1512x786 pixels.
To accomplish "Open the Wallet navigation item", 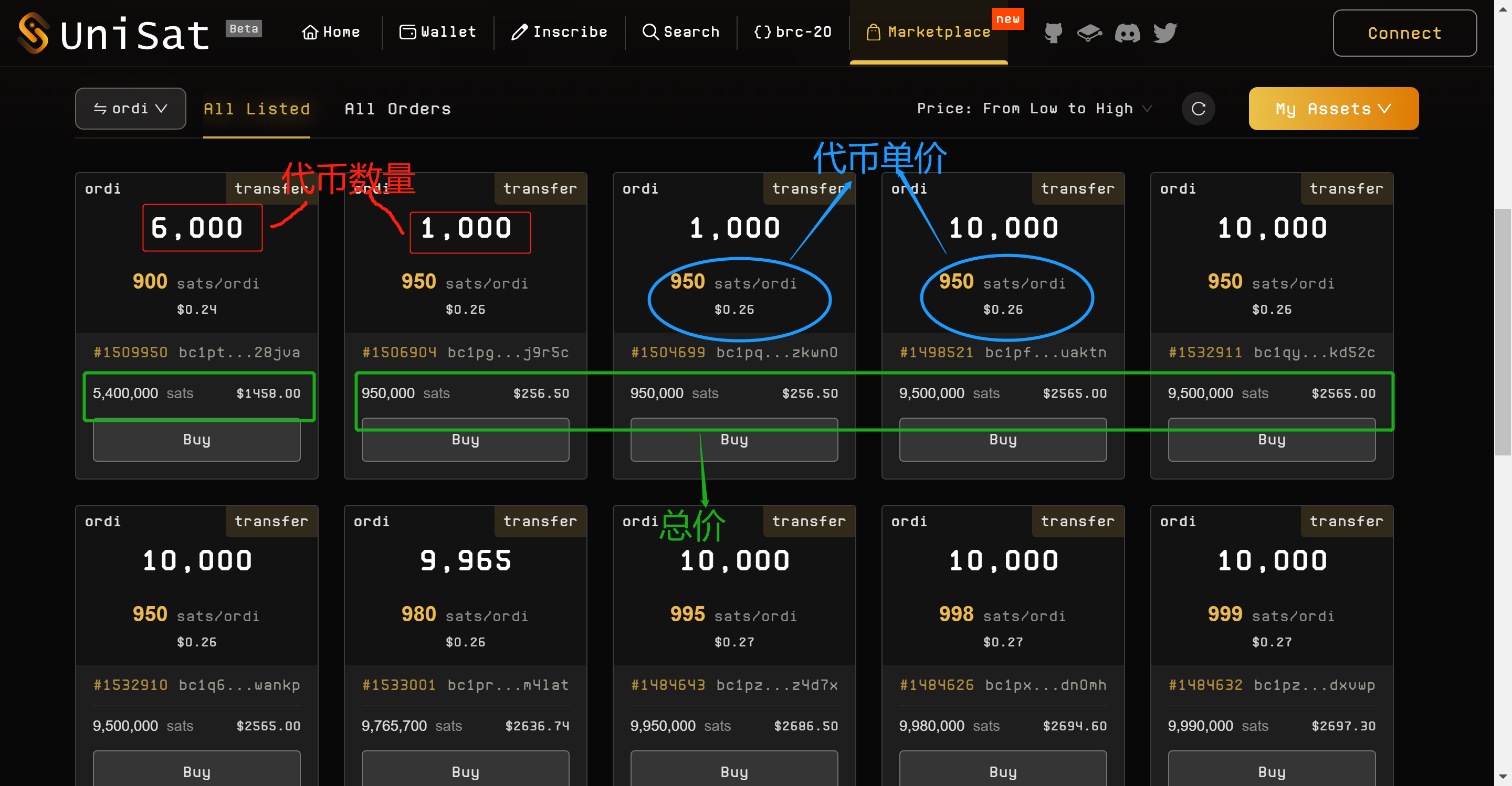I will pyautogui.click(x=437, y=32).
